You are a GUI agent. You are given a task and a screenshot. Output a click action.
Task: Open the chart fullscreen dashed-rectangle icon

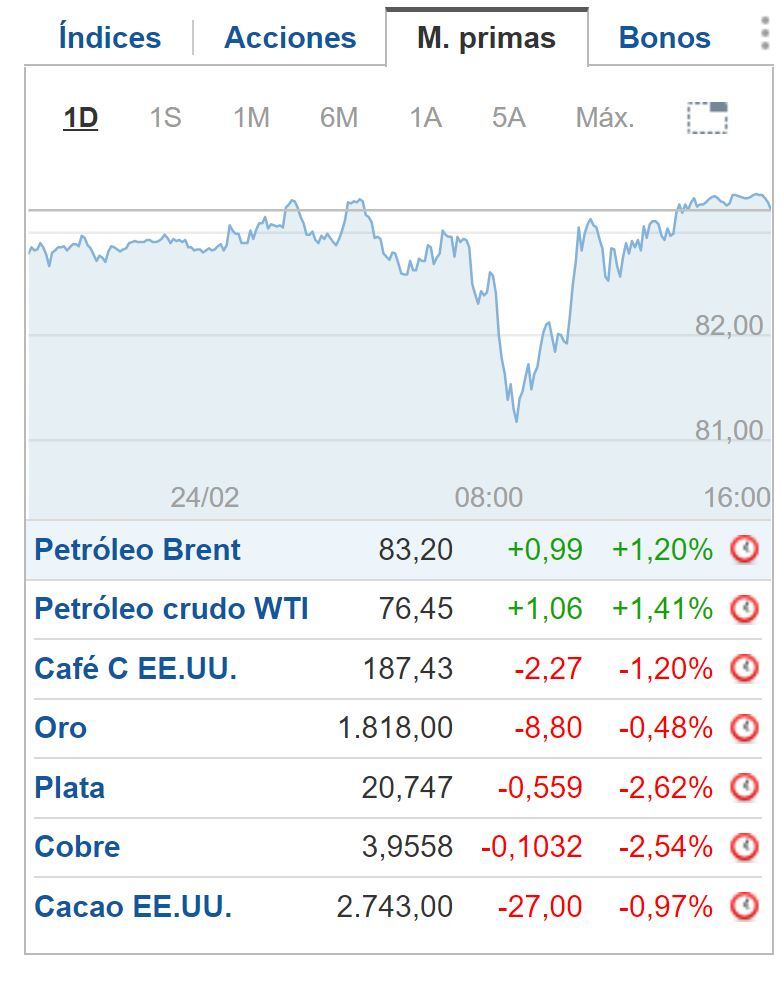point(707,117)
